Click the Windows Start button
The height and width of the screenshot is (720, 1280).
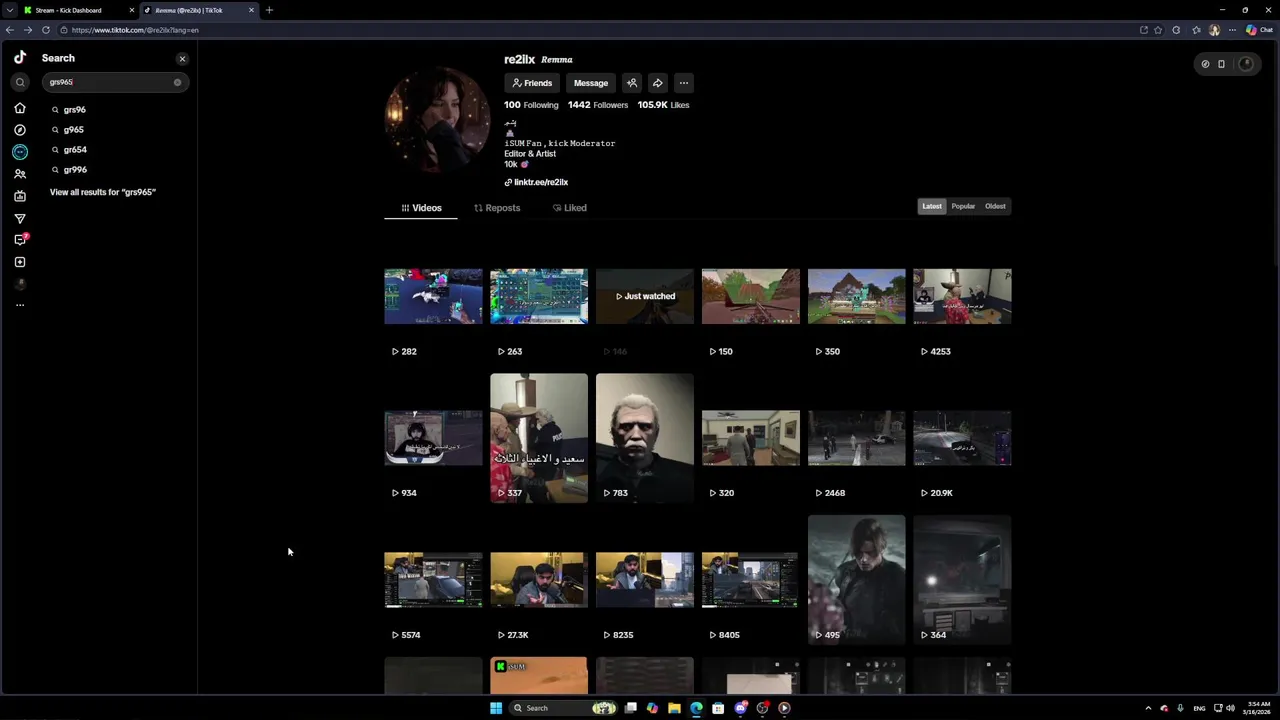click(495, 708)
